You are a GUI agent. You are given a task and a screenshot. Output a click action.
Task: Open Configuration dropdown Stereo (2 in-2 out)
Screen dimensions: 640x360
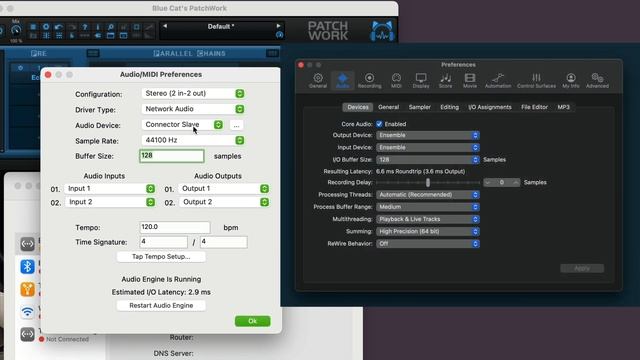[x=193, y=93]
